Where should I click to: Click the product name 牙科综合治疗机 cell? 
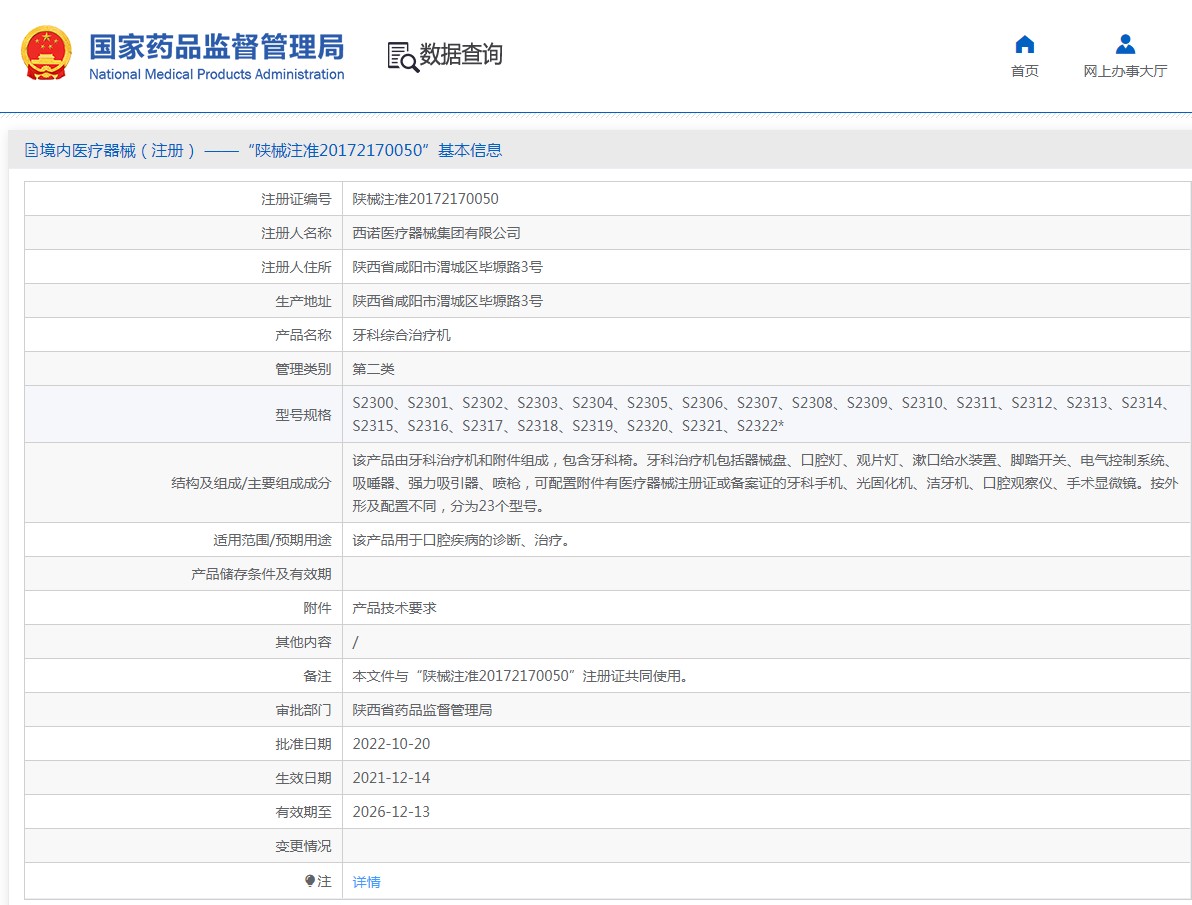(766, 335)
